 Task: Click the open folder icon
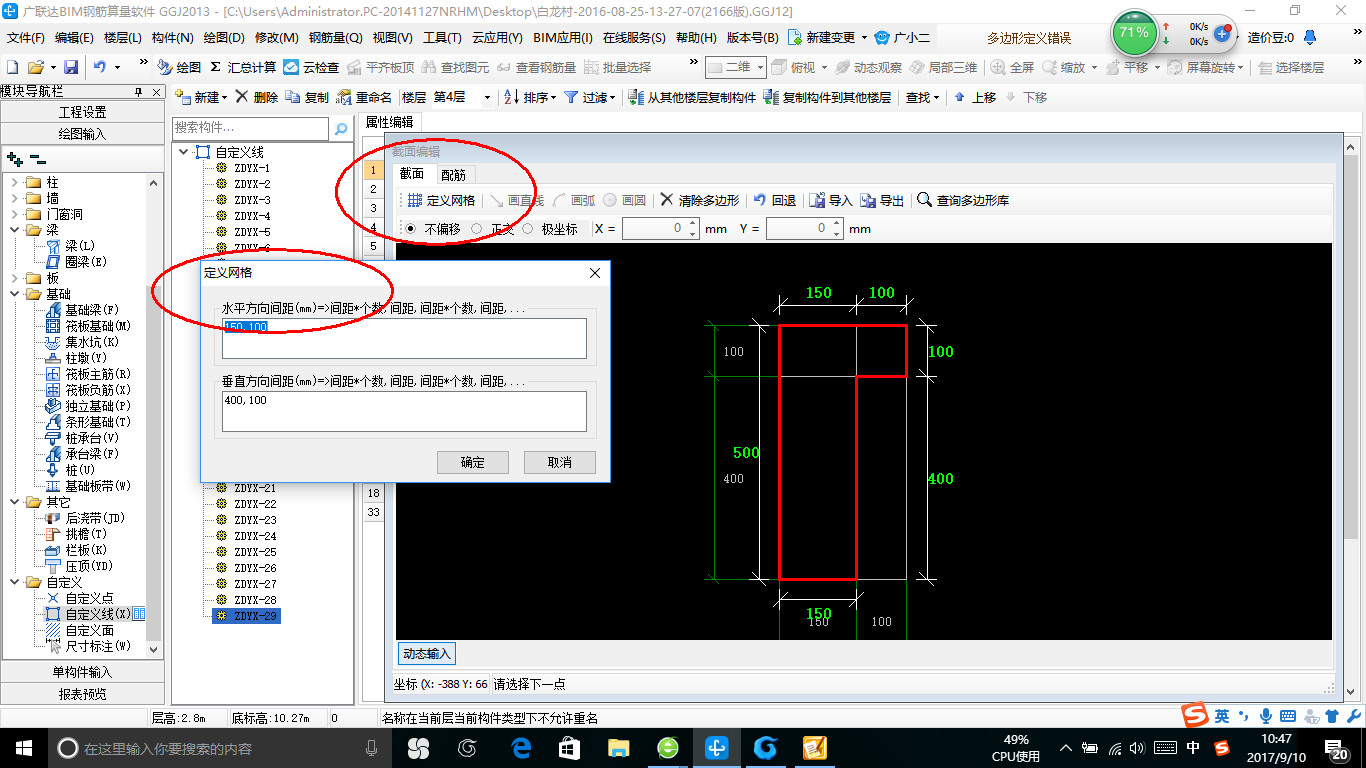(x=35, y=67)
